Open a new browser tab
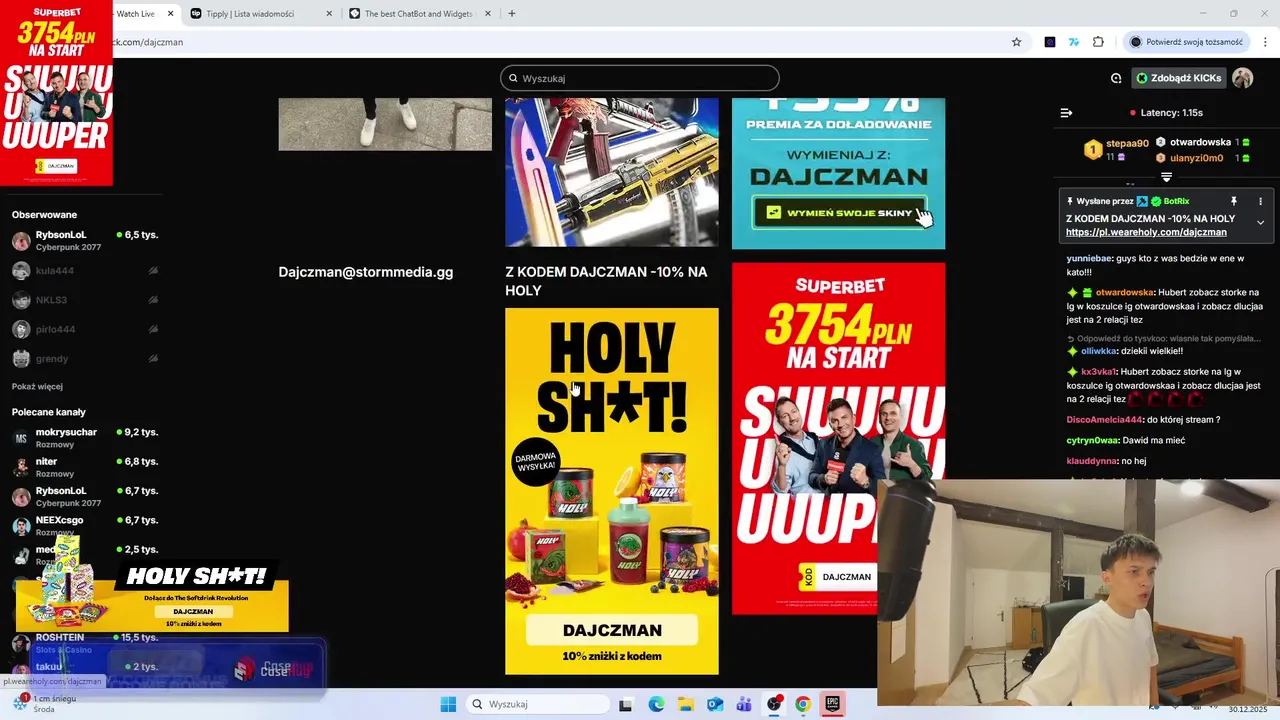1280x720 pixels. tap(512, 14)
